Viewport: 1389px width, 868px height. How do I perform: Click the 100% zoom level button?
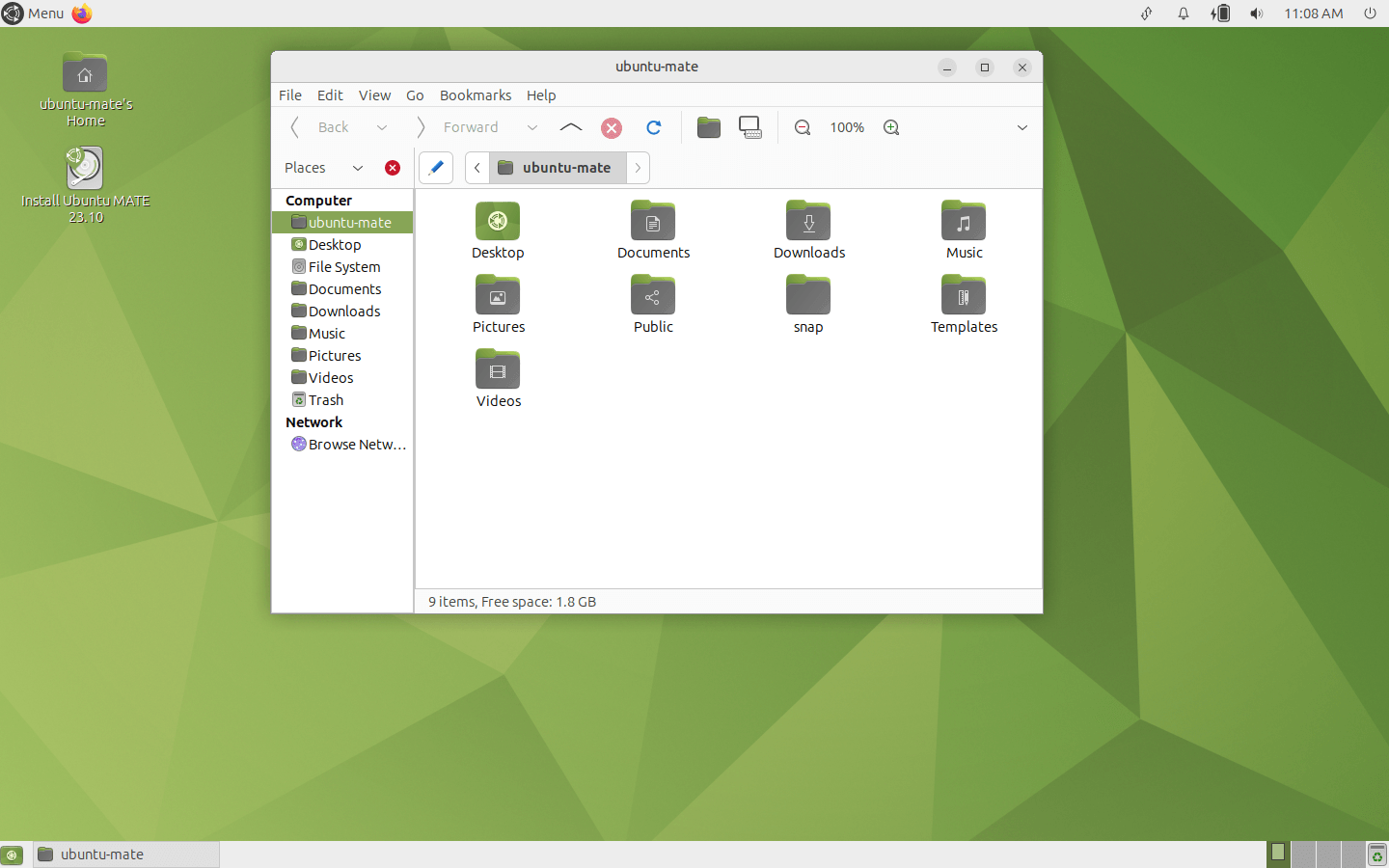[847, 127]
